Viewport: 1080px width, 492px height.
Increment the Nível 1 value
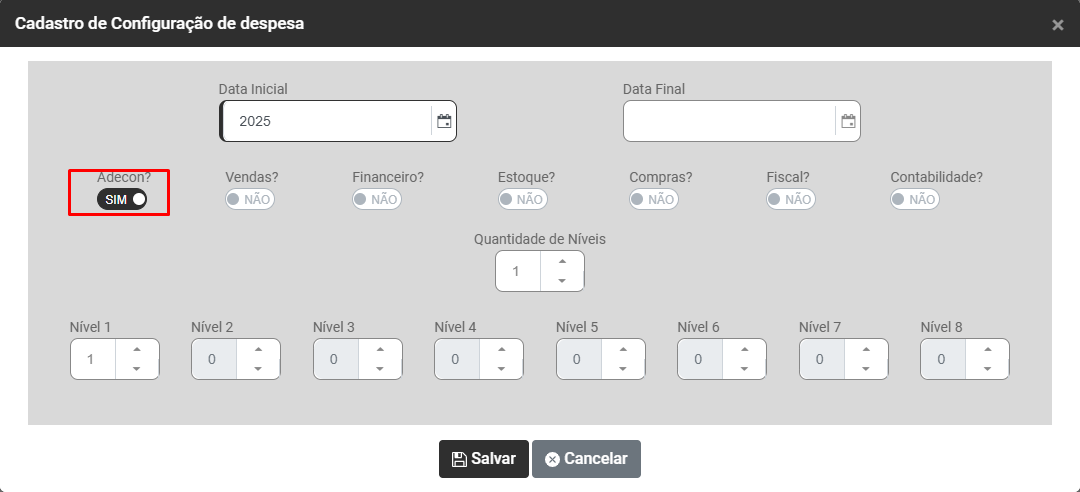[137, 349]
